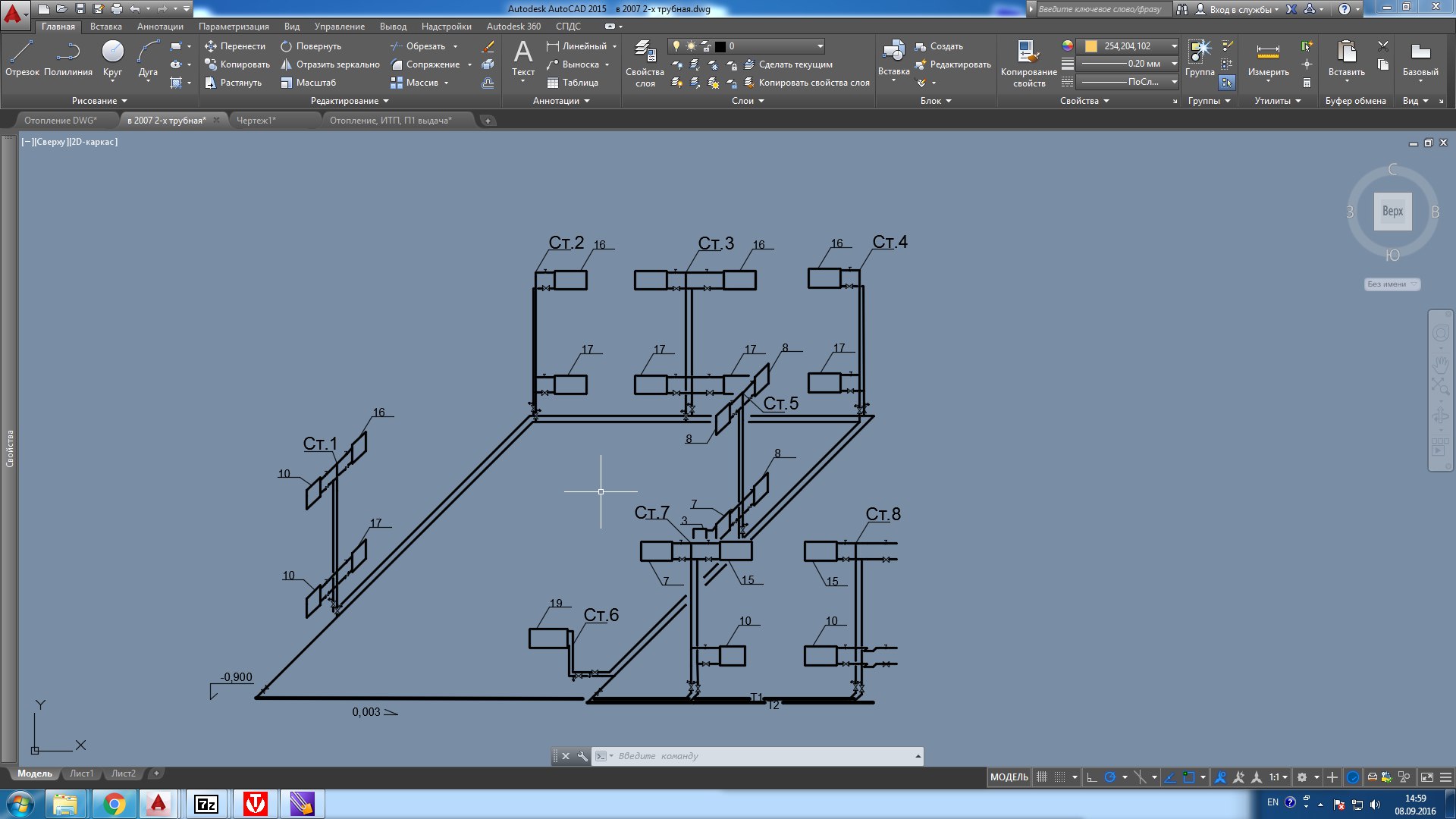Click the Перенести move button
Image resolution: width=1456 pixels, height=819 pixels.
[235, 46]
